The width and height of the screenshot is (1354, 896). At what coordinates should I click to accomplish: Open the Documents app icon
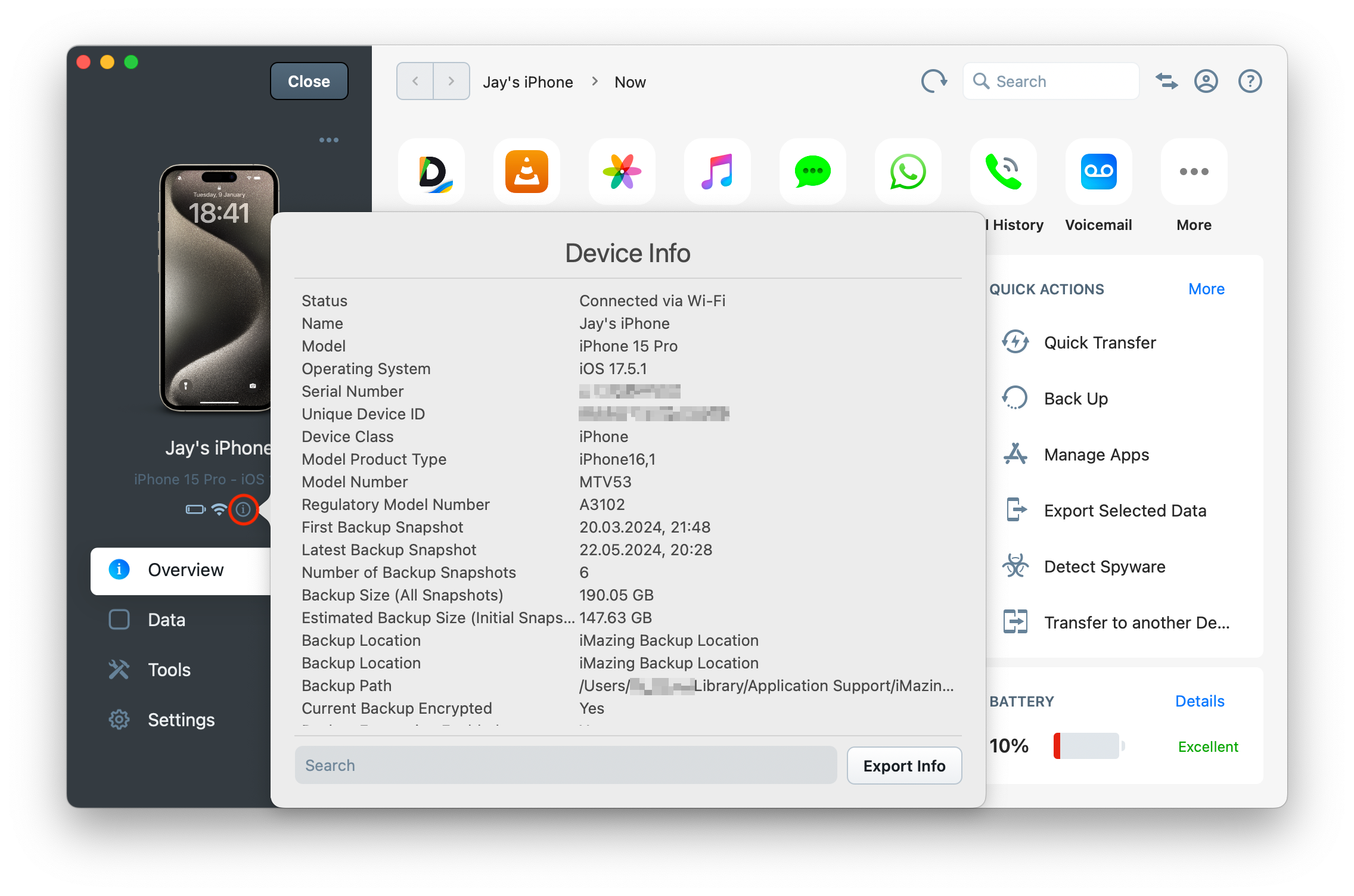click(x=431, y=172)
